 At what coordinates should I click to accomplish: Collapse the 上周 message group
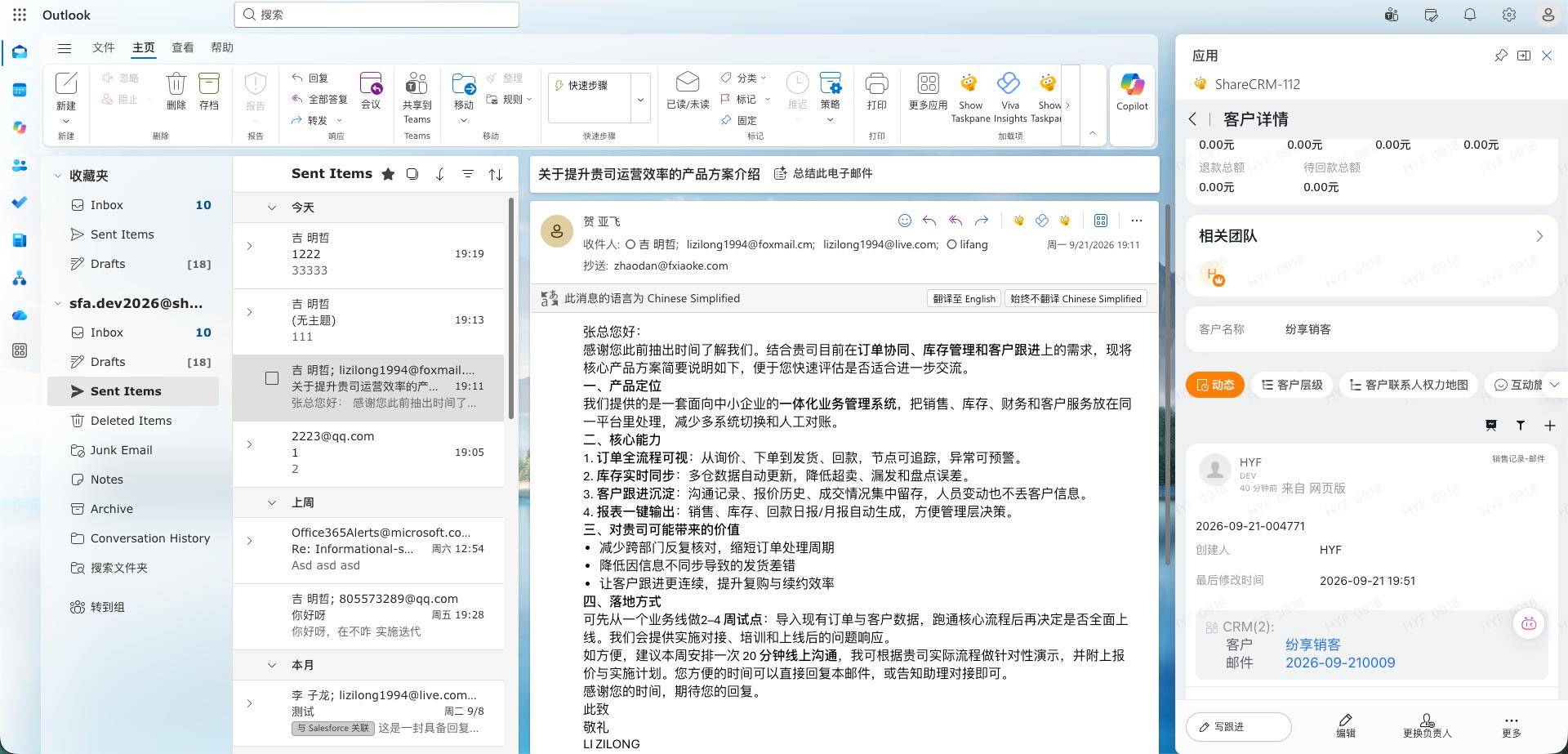click(x=272, y=502)
